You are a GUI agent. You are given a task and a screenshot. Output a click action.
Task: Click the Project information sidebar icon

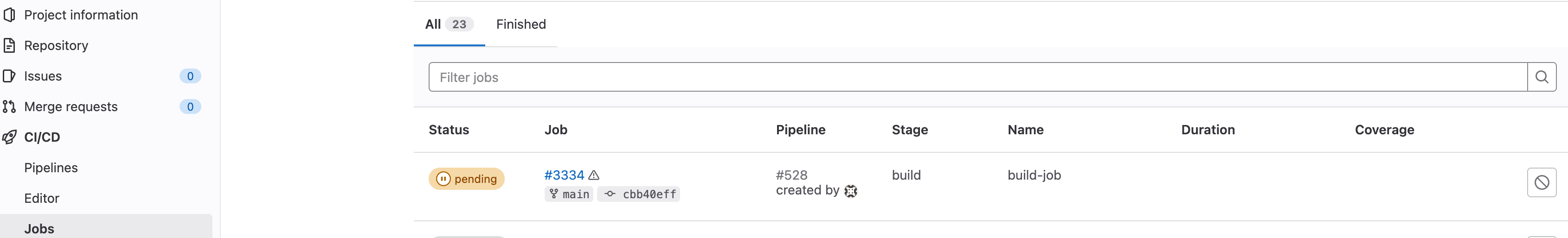[9, 14]
